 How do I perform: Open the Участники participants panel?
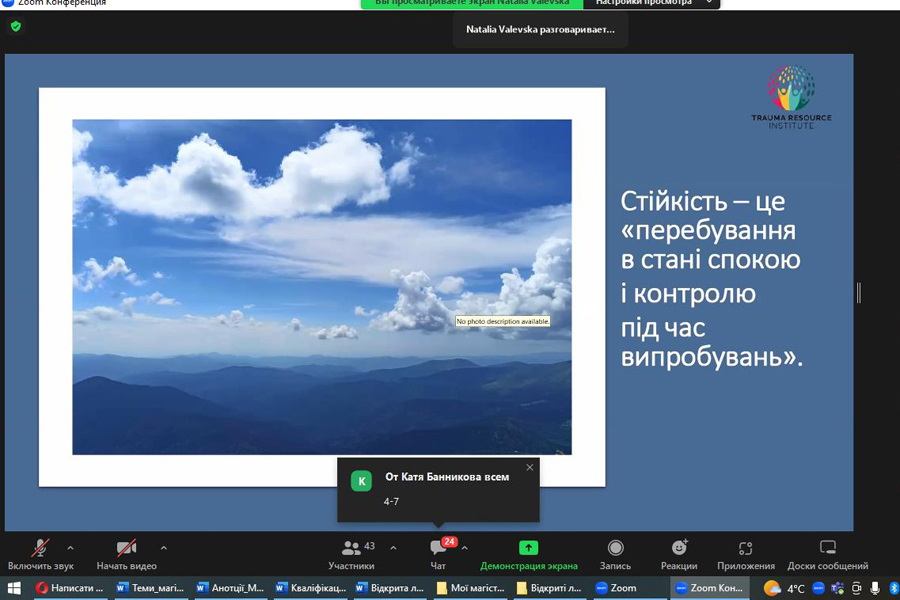[351, 549]
